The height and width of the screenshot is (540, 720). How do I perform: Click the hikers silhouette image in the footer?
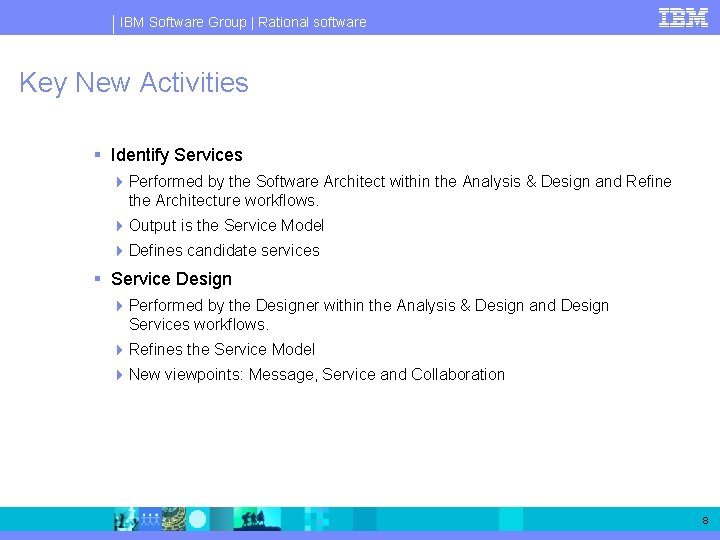[x=257, y=519]
